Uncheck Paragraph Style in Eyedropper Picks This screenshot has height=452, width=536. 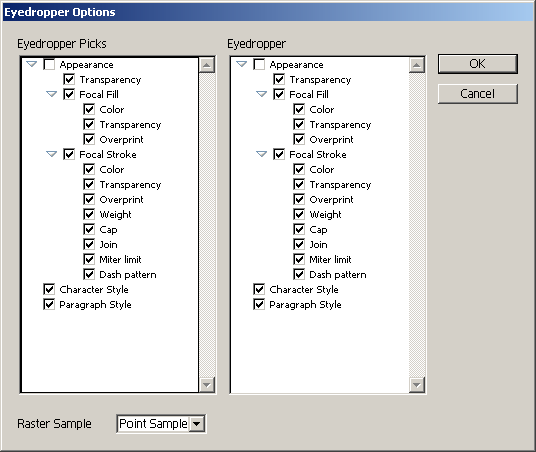click(49, 304)
